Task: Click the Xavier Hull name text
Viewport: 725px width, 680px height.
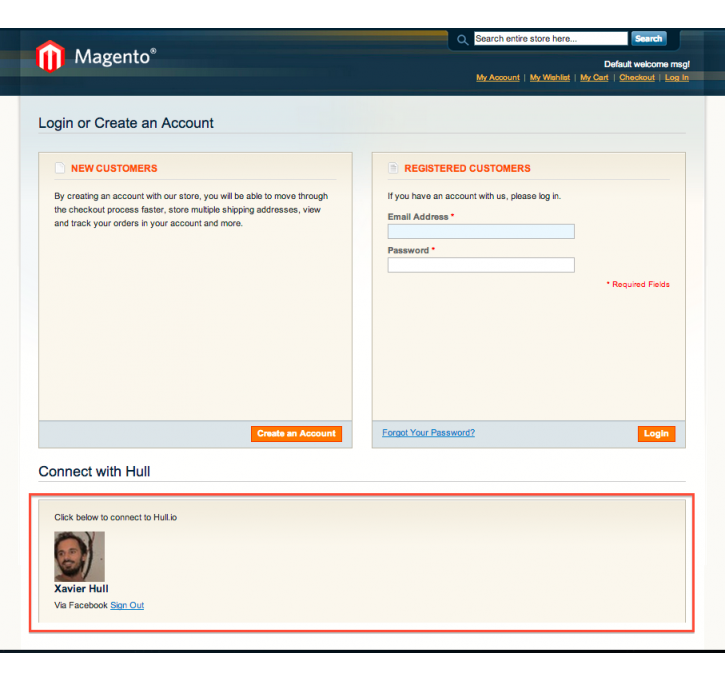Action: pyautogui.click(x=81, y=588)
